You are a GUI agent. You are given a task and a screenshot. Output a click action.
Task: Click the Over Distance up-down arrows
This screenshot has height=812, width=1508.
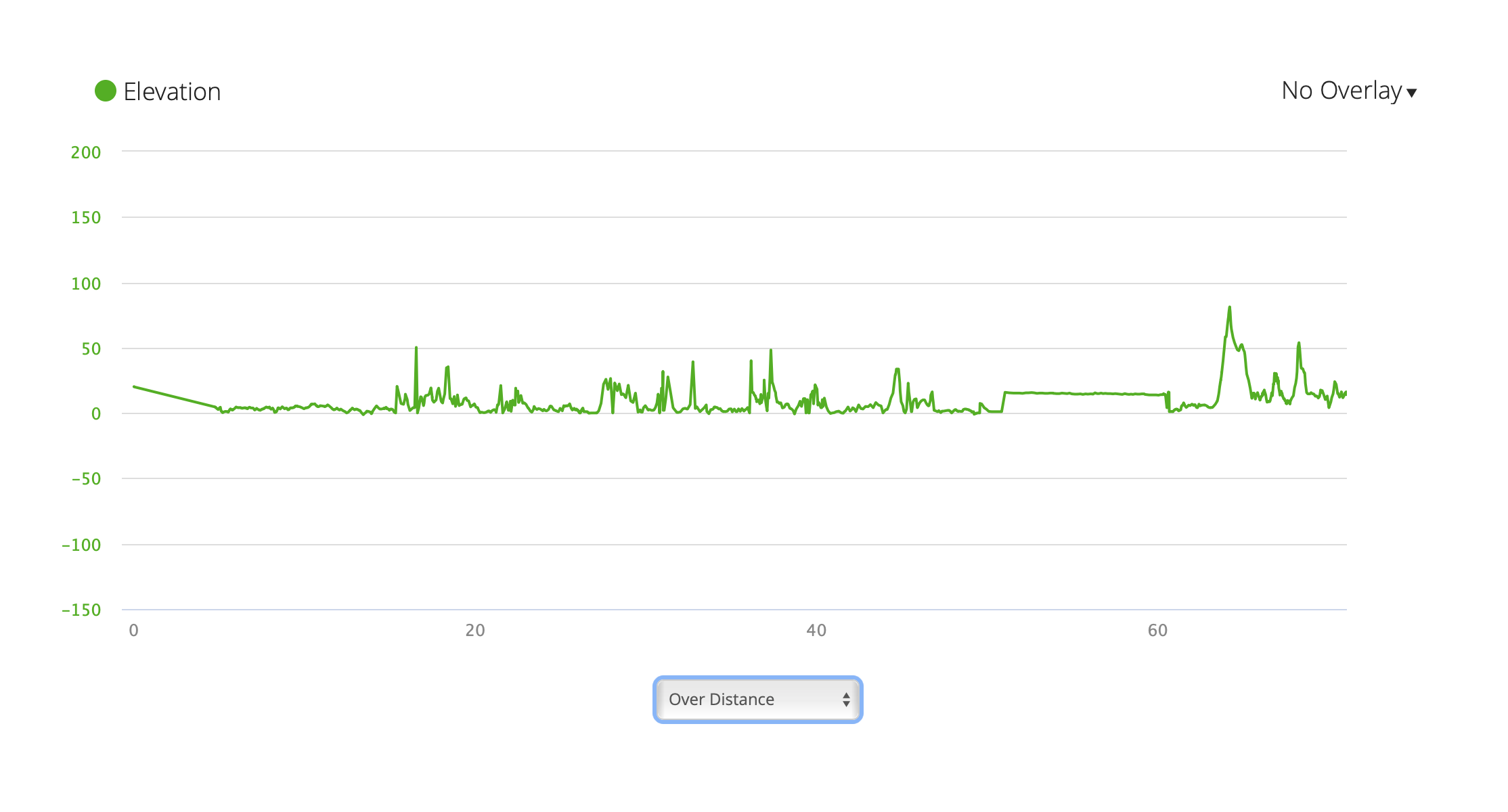click(x=846, y=699)
